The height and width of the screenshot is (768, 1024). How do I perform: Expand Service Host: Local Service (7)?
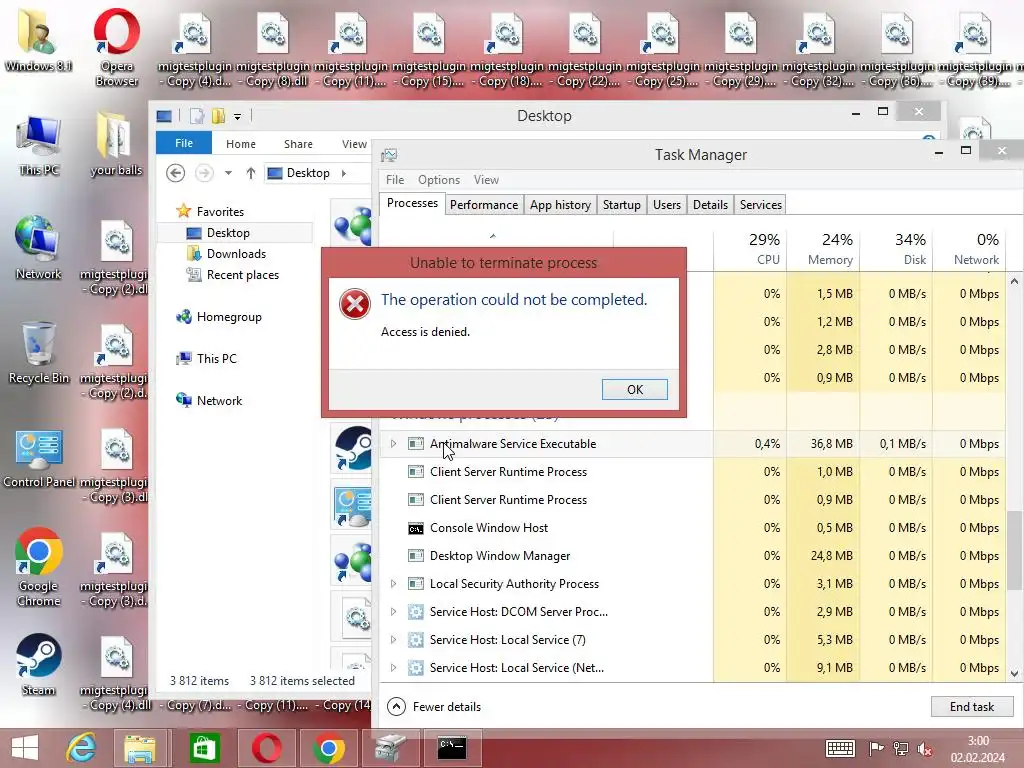(393, 640)
